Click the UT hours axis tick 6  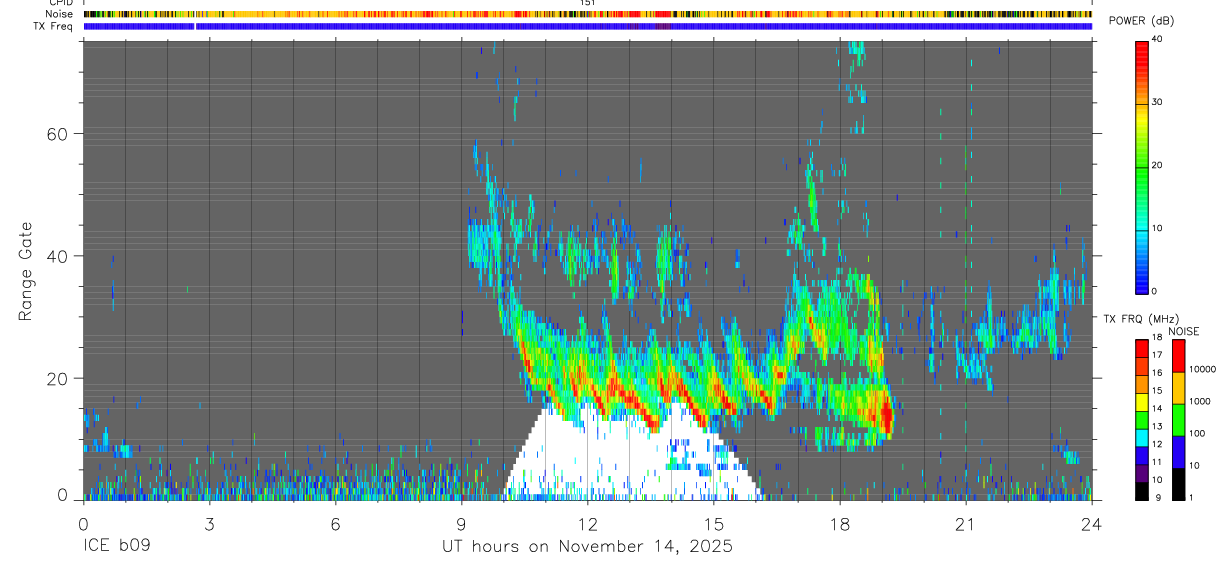coord(335,523)
